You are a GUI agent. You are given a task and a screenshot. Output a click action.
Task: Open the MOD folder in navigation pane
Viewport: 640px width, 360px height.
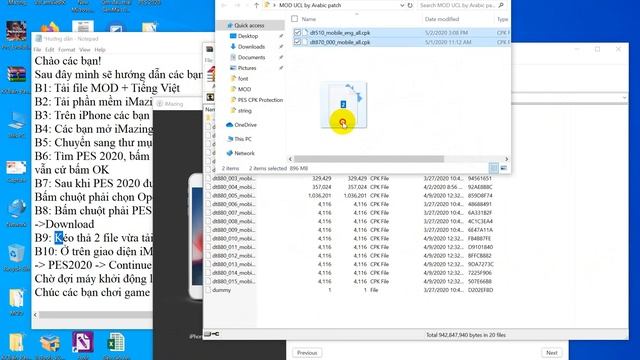[244, 89]
